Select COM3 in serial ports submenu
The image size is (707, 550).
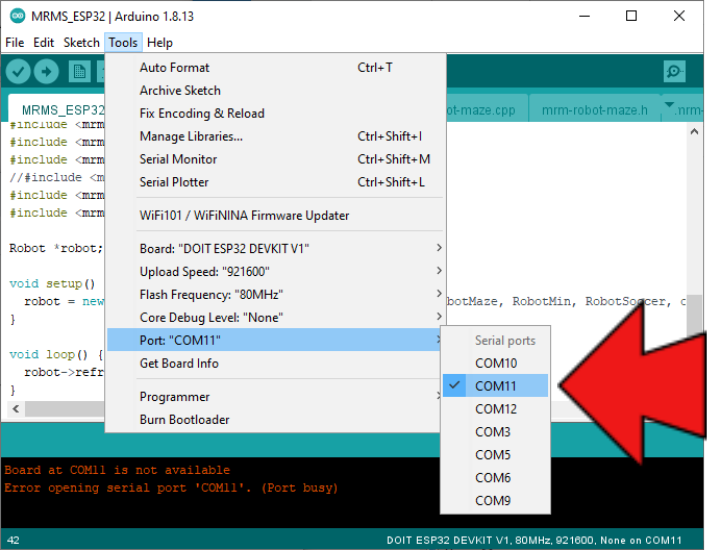coord(492,432)
